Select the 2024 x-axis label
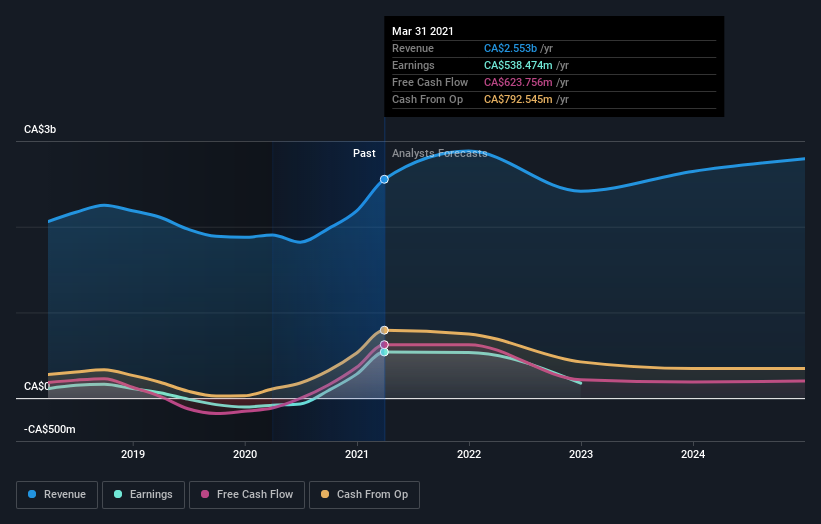 [x=693, y=454]
